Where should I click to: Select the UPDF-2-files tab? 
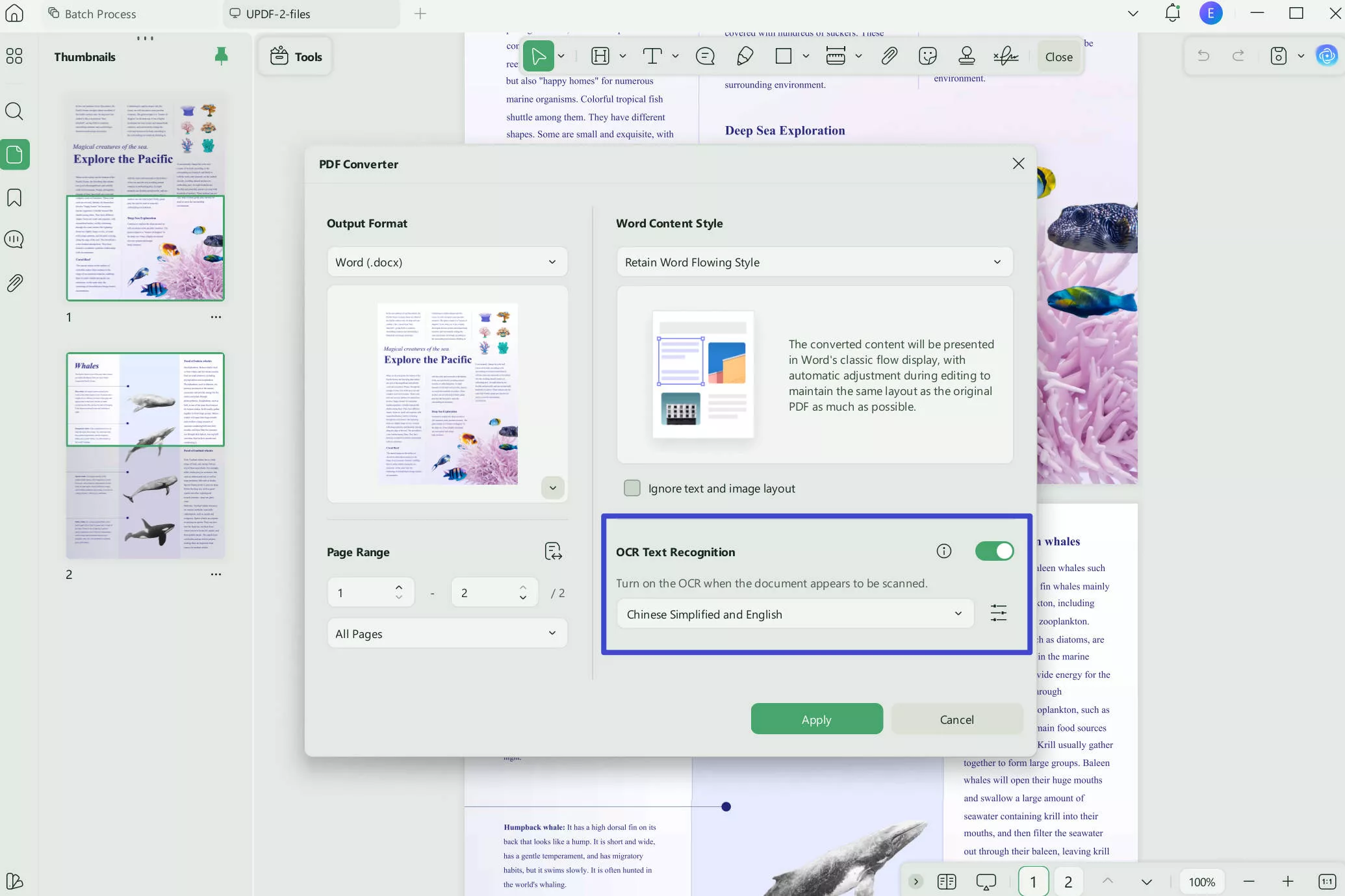pyautogui.click(x=278, y=14)
